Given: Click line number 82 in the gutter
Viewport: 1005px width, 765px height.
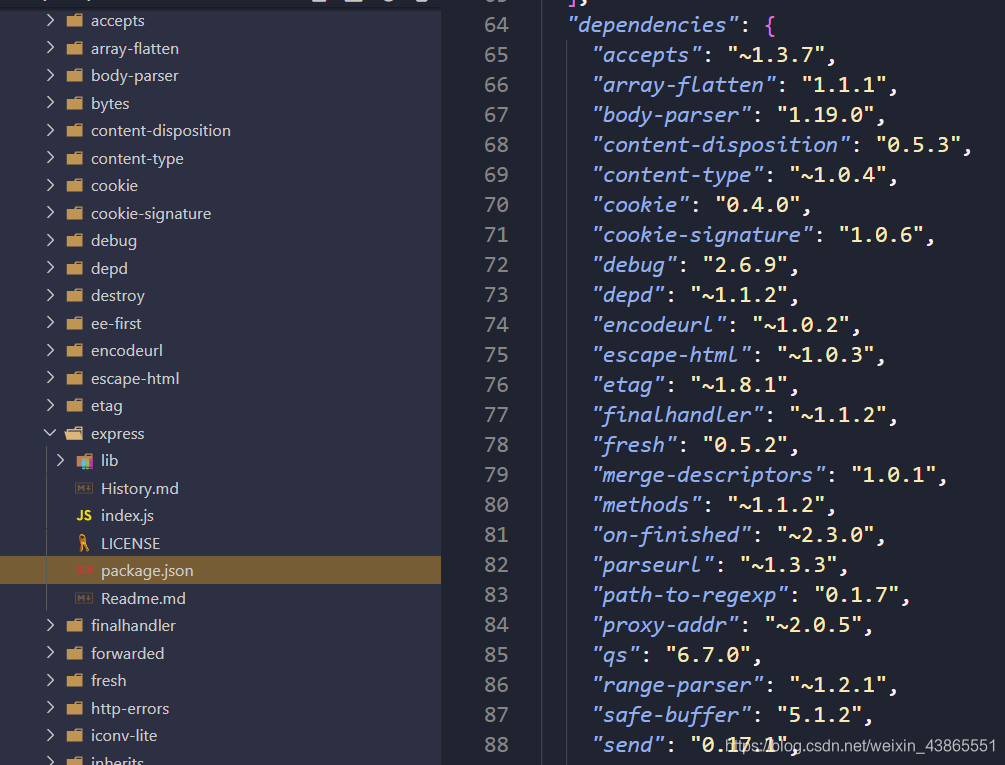Looking at the screenshot, I should tap(496, 565).
